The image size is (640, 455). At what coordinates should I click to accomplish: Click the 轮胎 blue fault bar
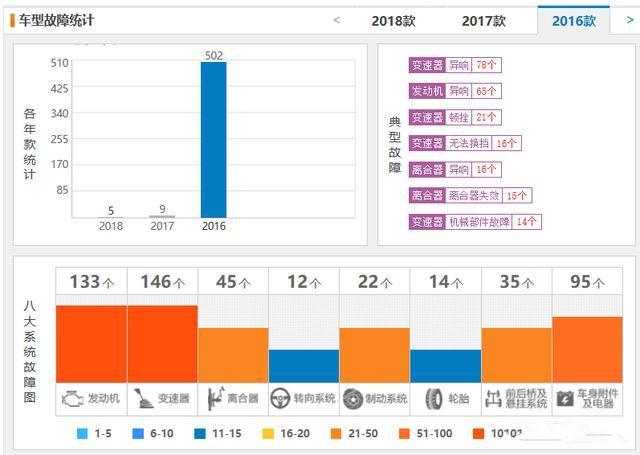click(446, 366)
